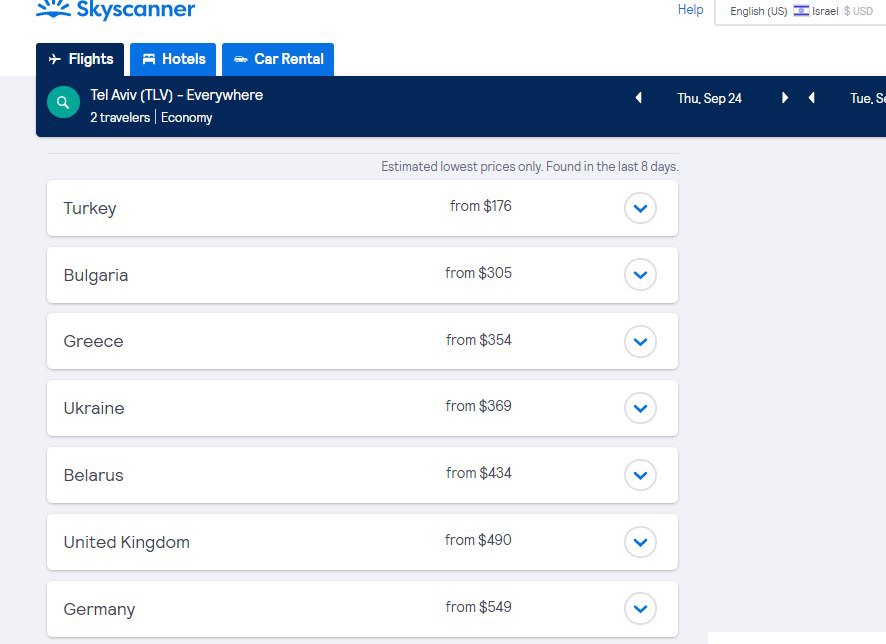Click the 2 travelers text
Image resolution: width=886 pixels, height=644 pixels.
click(x=120, y=118)
